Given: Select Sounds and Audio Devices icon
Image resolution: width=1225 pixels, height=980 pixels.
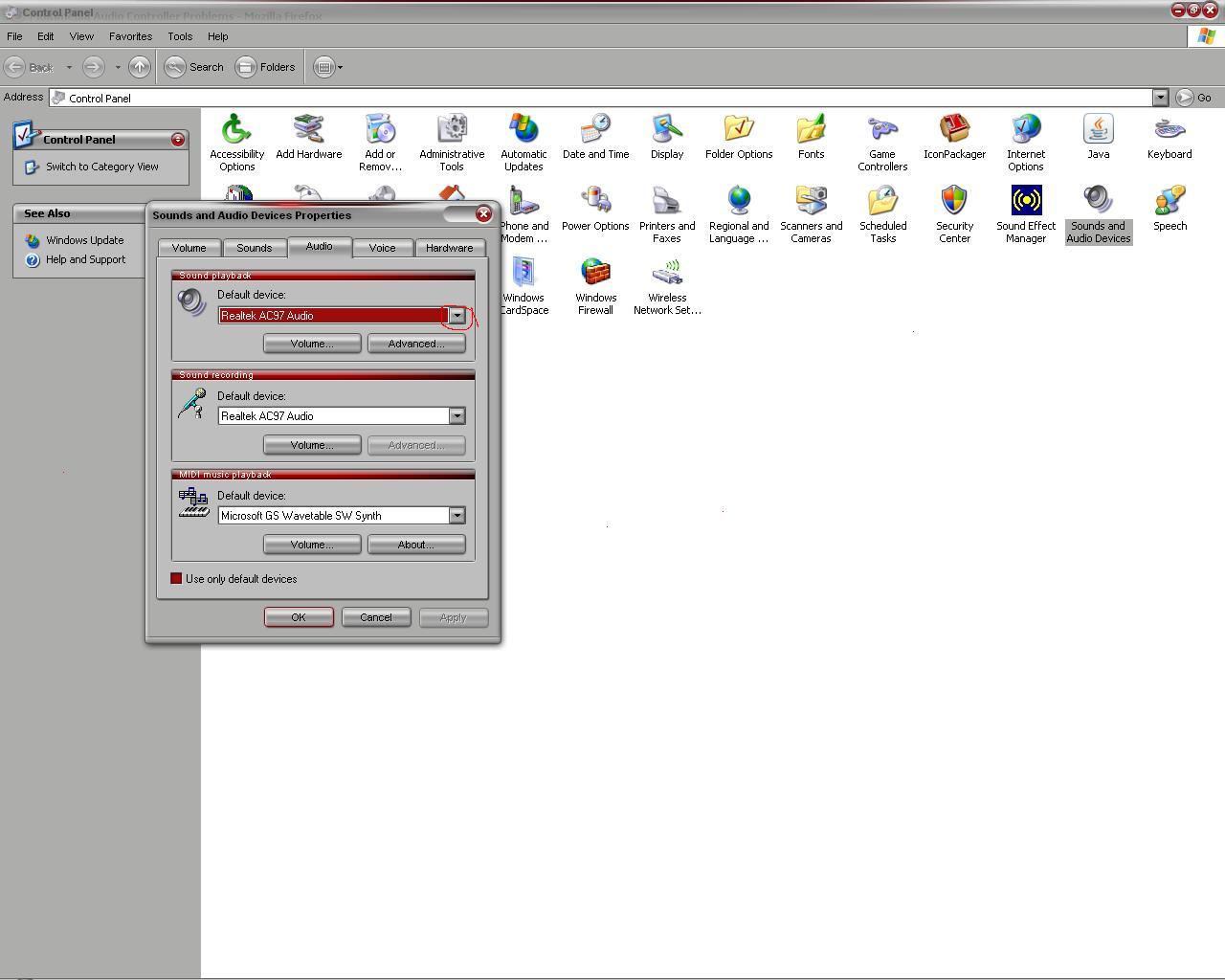Looking at the screenshot, I should click(1098, 213).
